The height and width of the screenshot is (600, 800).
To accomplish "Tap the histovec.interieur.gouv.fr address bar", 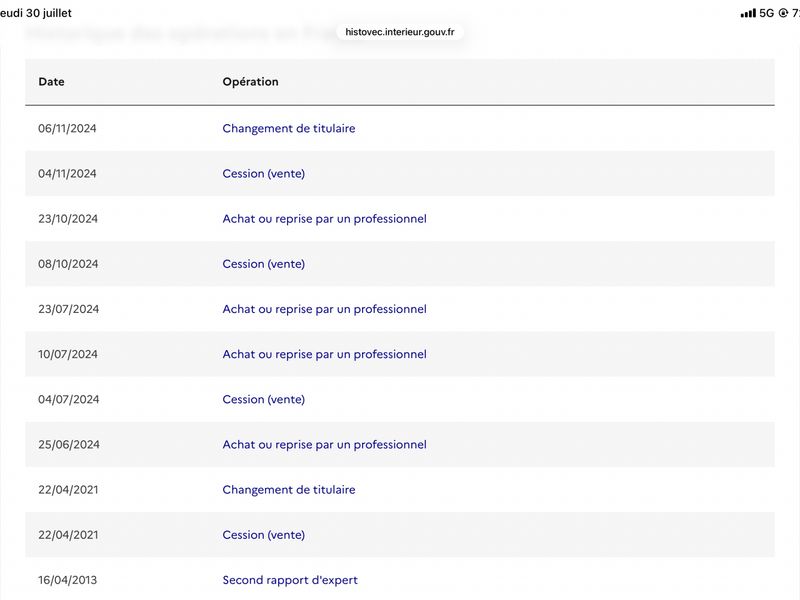I will coord(399,32).
